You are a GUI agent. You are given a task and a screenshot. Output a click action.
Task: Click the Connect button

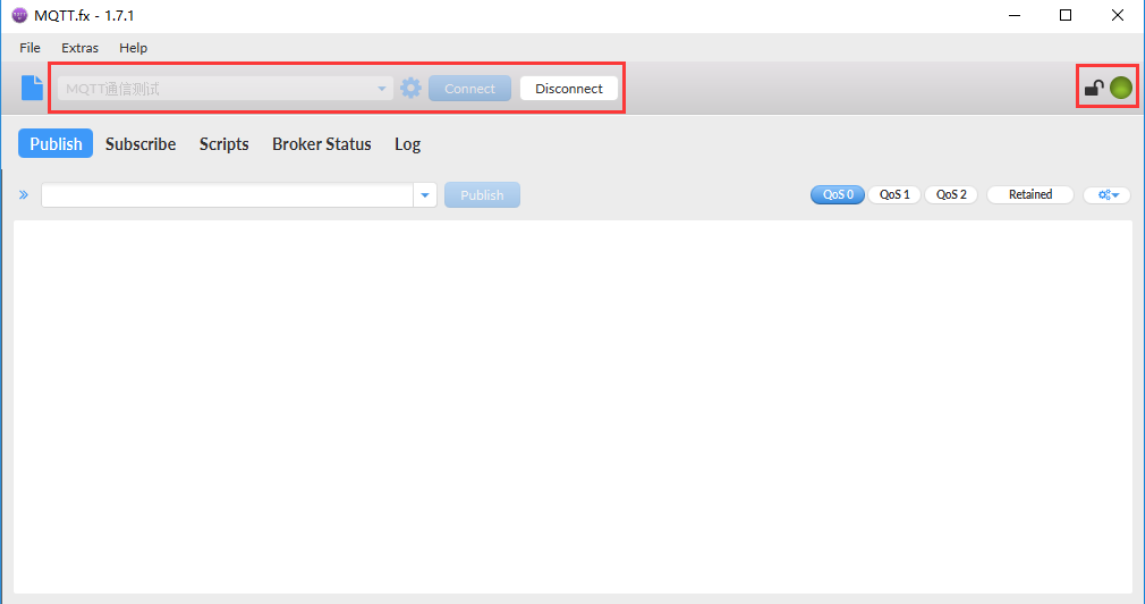coord(470,88)
